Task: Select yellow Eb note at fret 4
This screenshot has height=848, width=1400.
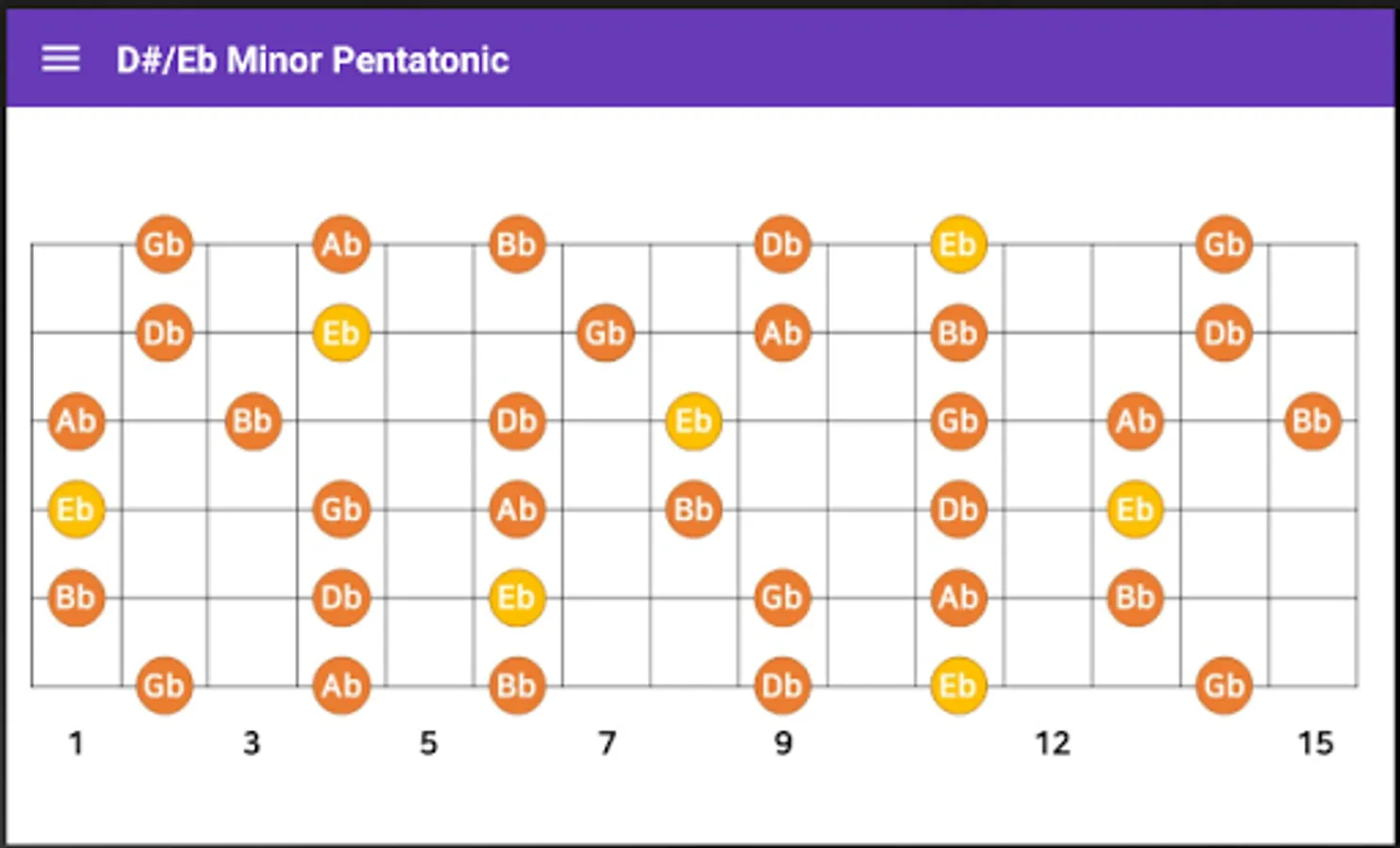Action: 341,333
